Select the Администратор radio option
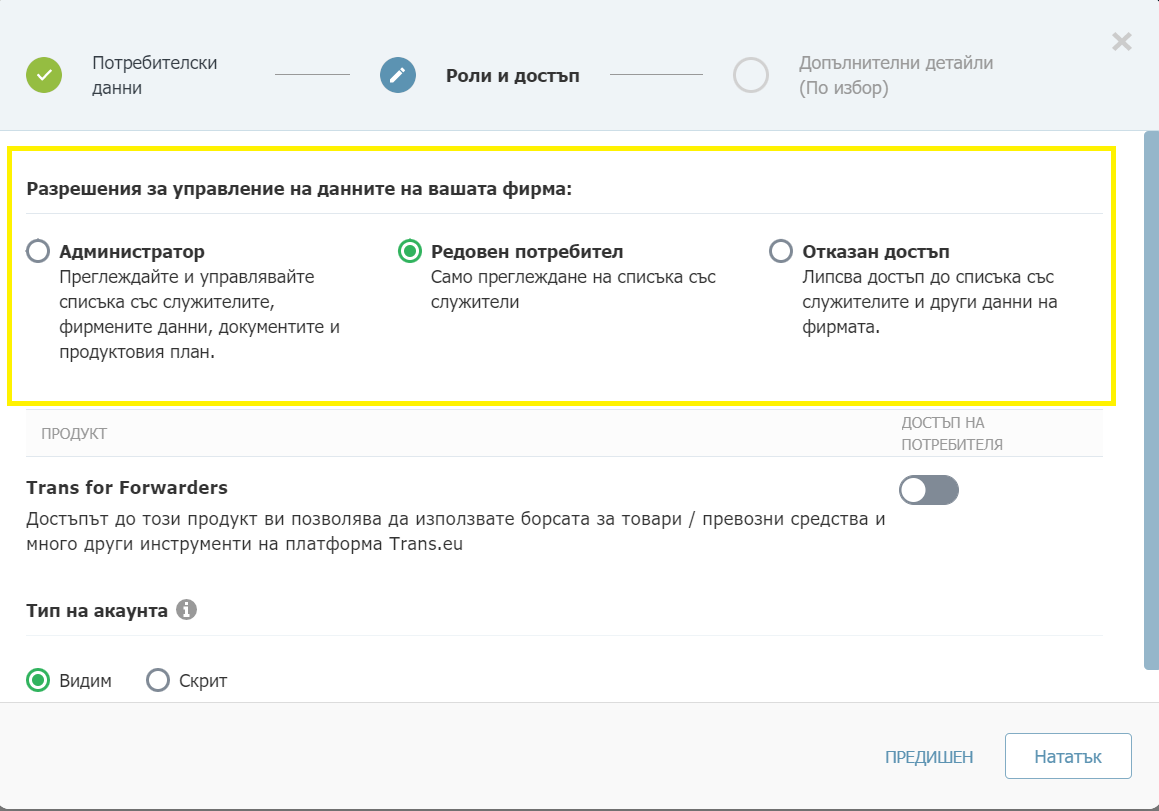The width and height of the screenshot is (1159, 811). coord(38,251)
